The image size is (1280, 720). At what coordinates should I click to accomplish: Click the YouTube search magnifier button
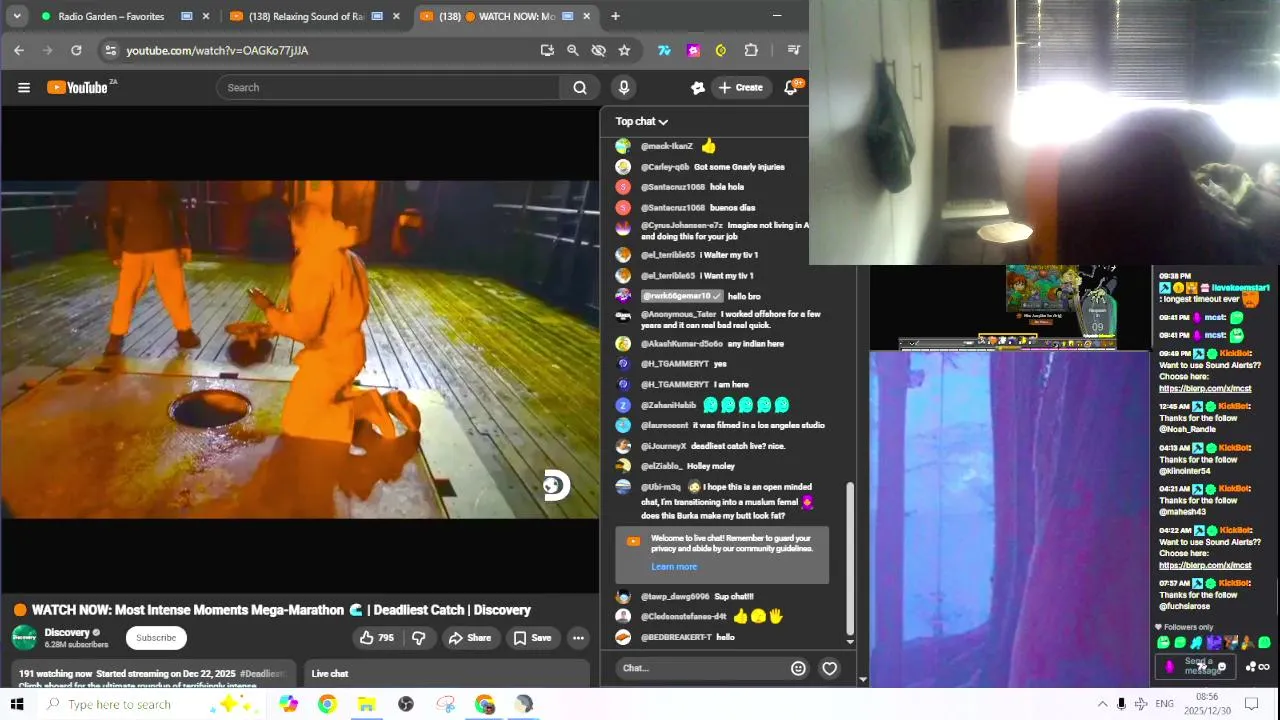(580, 88)
